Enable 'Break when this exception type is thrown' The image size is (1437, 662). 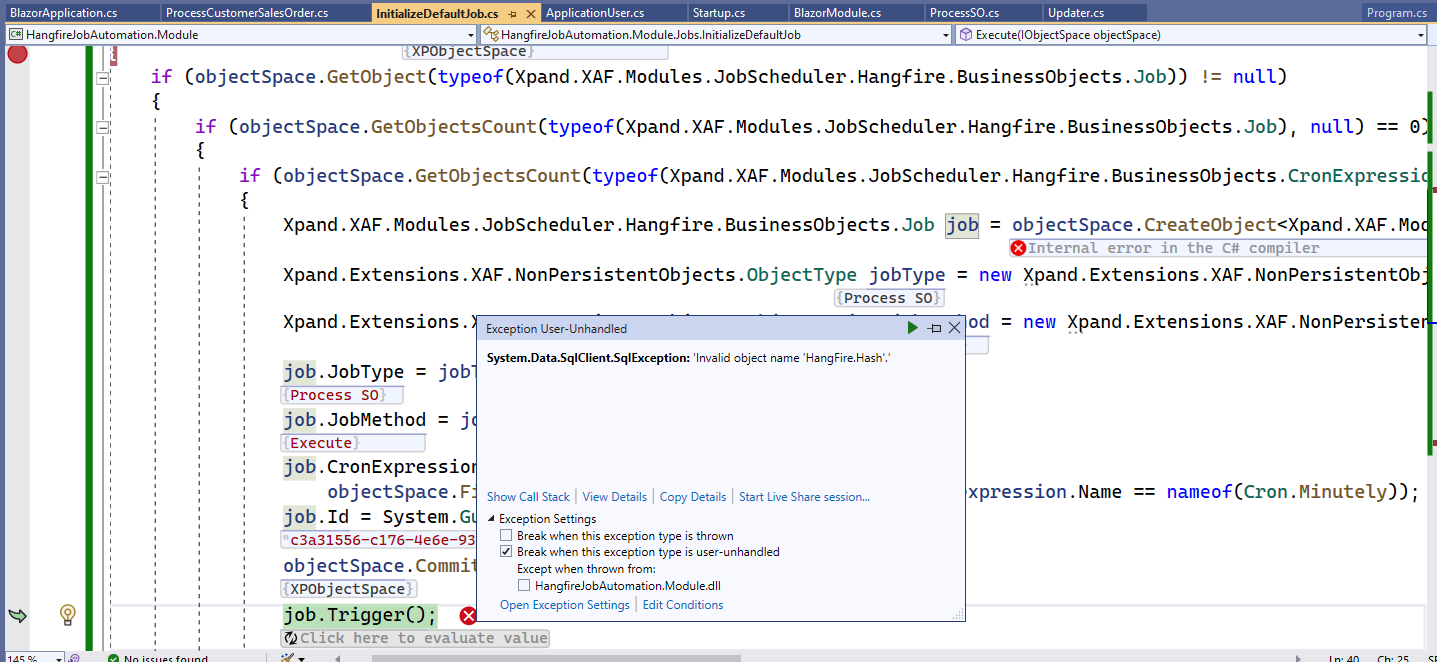pyautogui.click(x=506, y=534)
